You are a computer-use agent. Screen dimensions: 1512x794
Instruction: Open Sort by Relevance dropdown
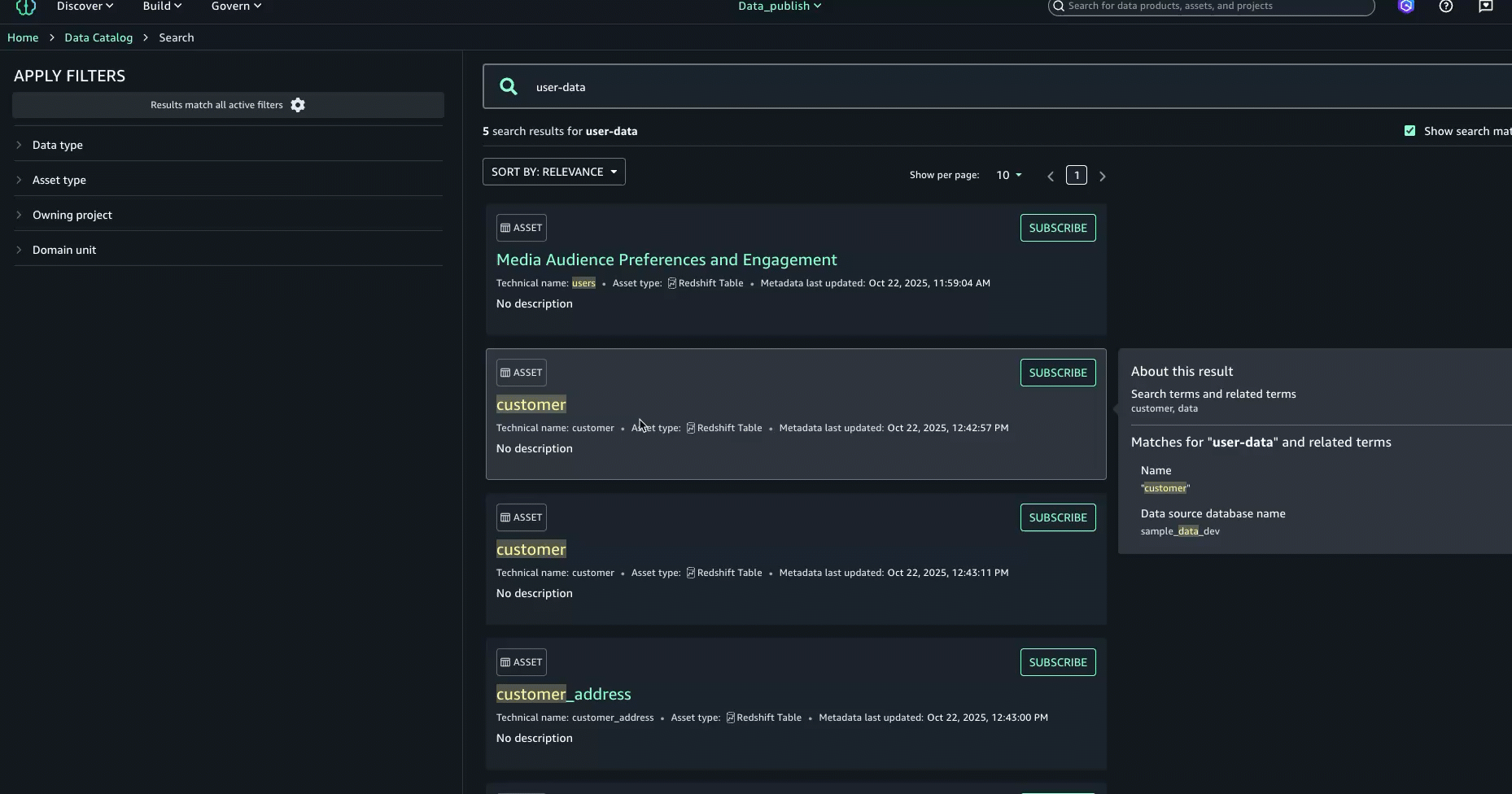pyautogui.click(x=553, y=172)
